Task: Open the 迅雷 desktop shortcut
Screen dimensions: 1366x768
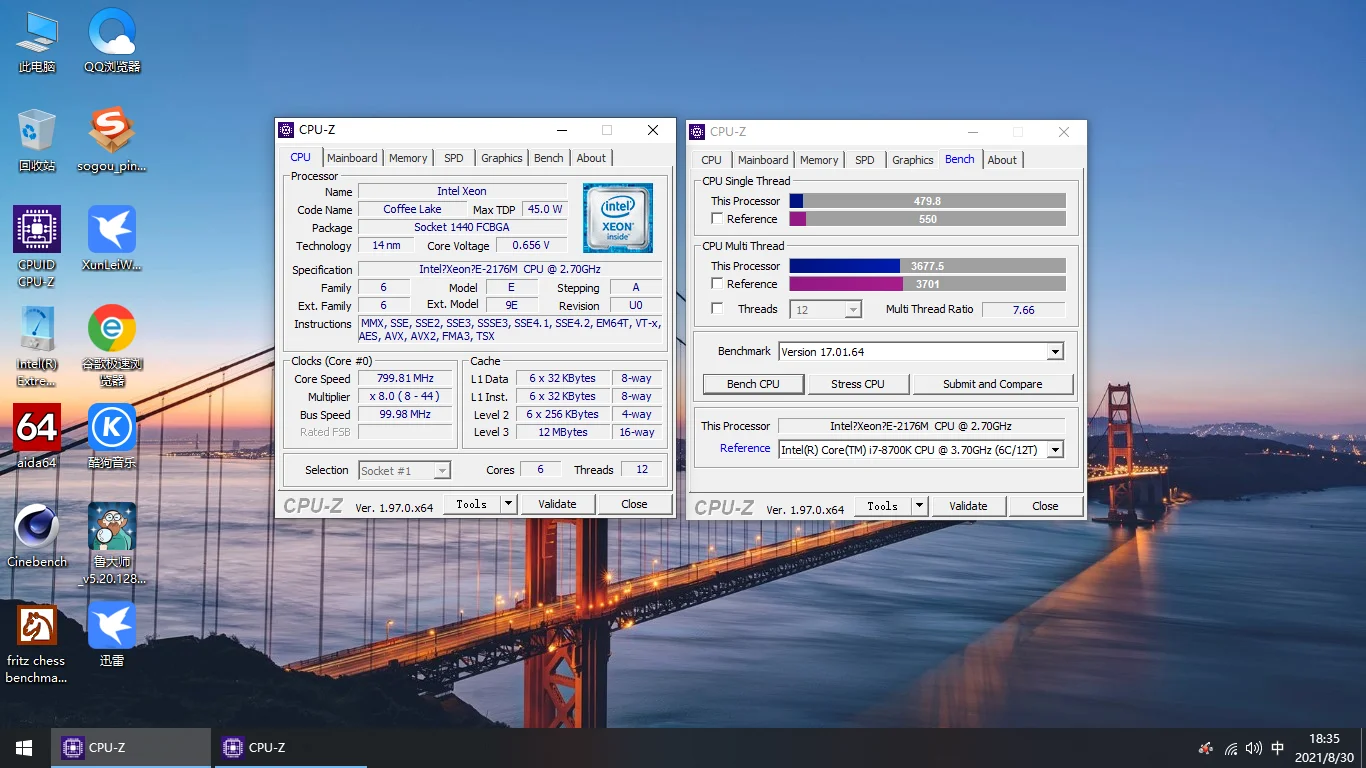Action: click(x=112, y=635)
